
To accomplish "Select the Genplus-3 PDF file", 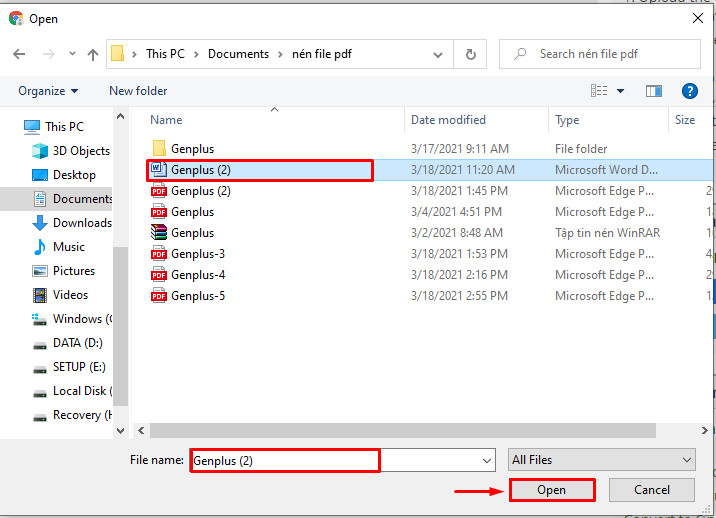I will pyautogui.click(x=197, y=254).
